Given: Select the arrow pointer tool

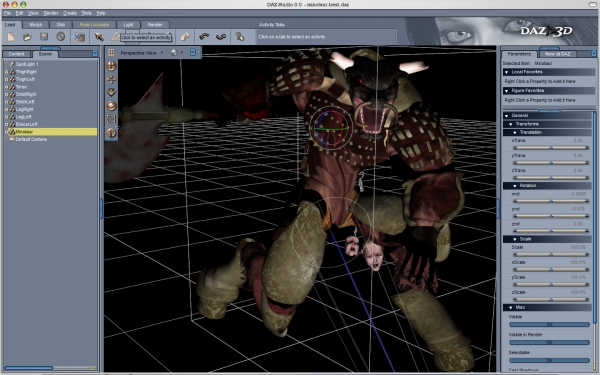Looking at the screenshot, I should coord(99,37).
